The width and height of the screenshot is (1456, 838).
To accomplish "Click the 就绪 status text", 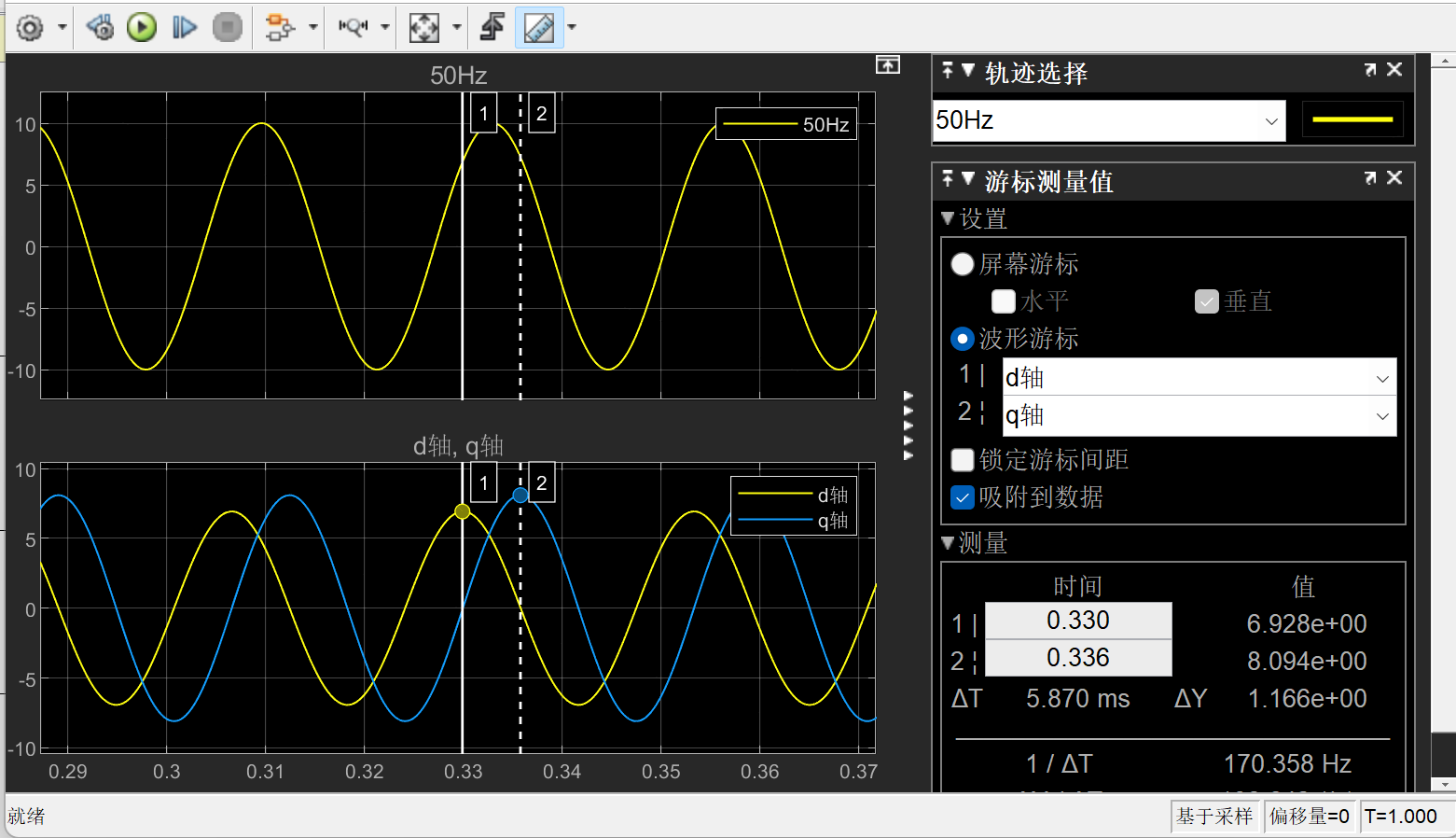I will pos(26,817).
